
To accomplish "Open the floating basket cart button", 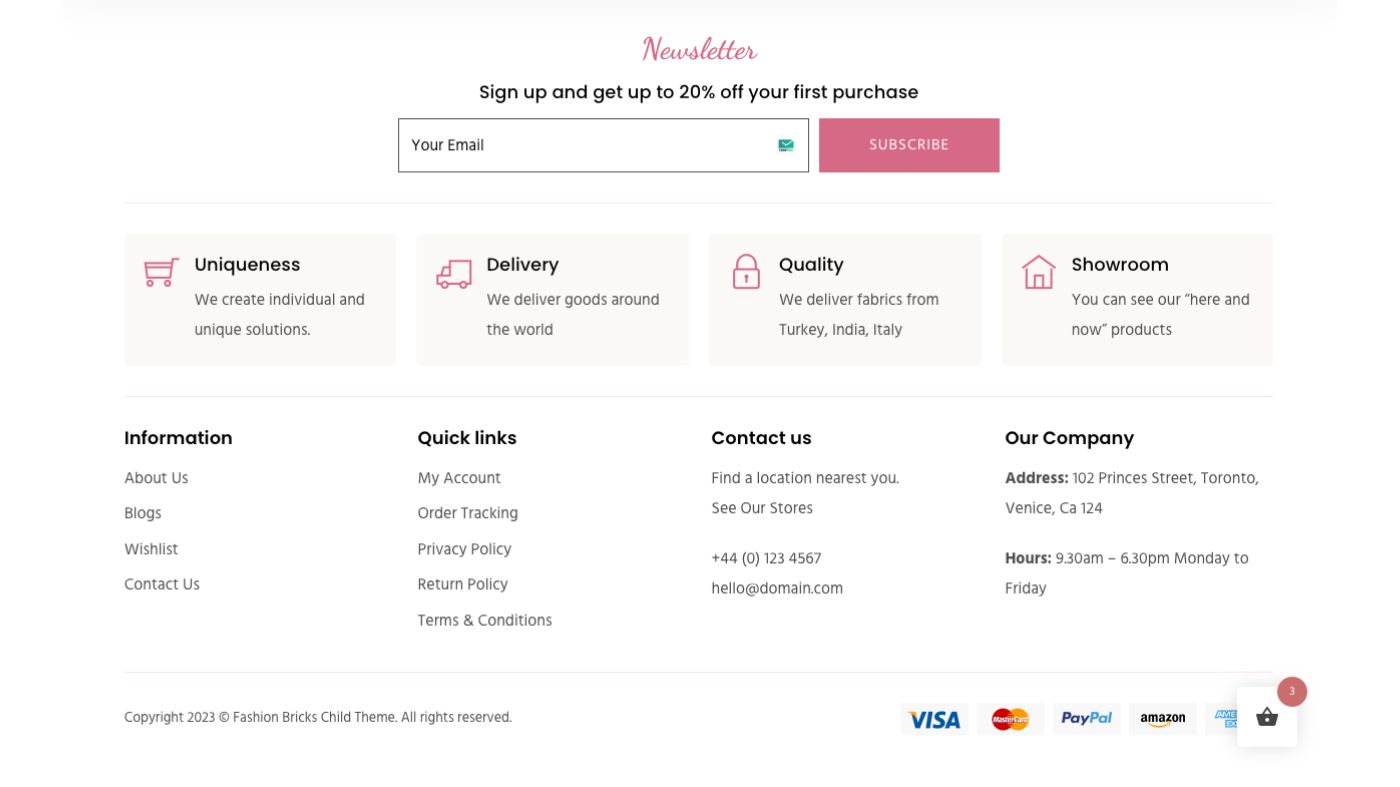I will [x=1266, y=717].
